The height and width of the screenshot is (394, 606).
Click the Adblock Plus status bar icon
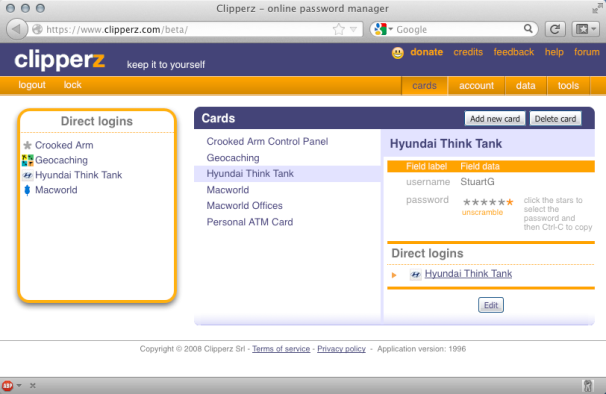[7, 385]
